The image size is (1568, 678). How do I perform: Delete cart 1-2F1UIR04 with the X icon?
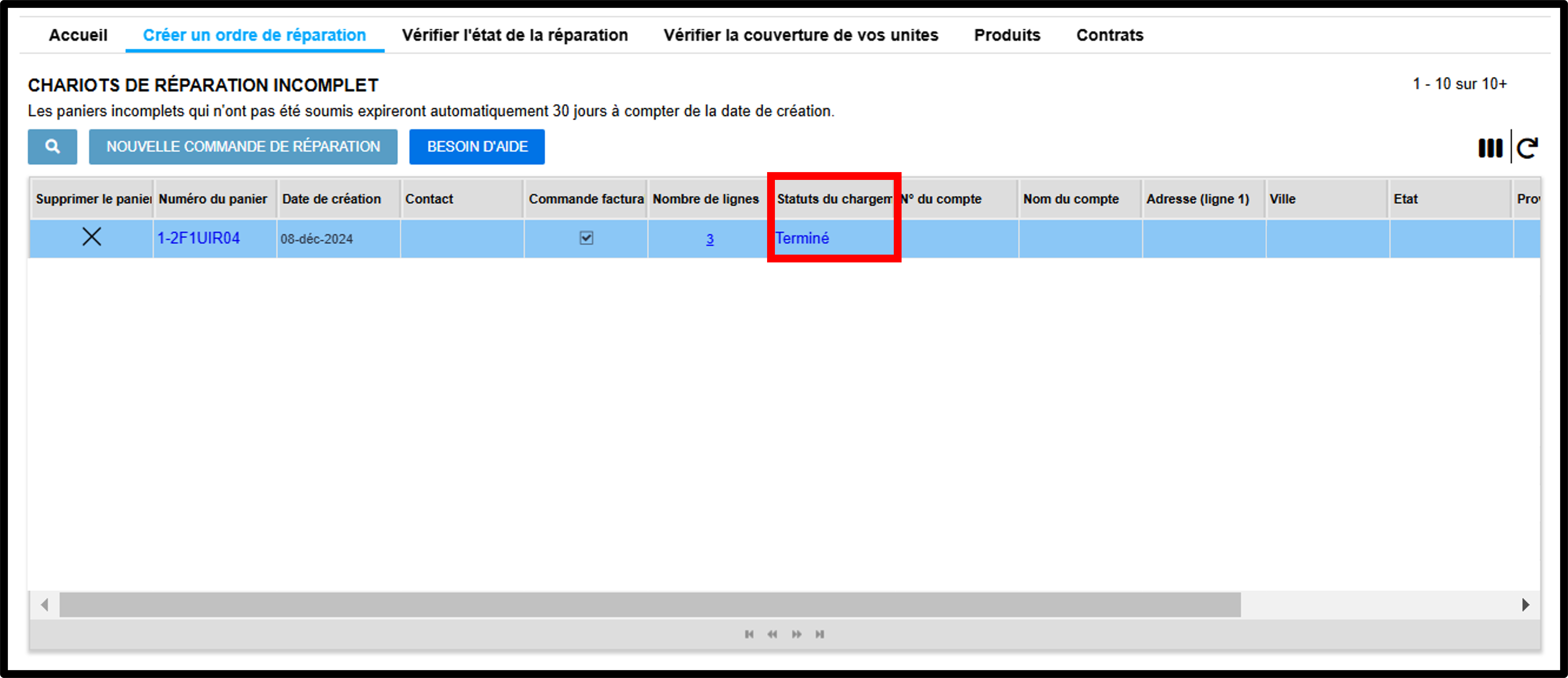(x=92, y=237)
